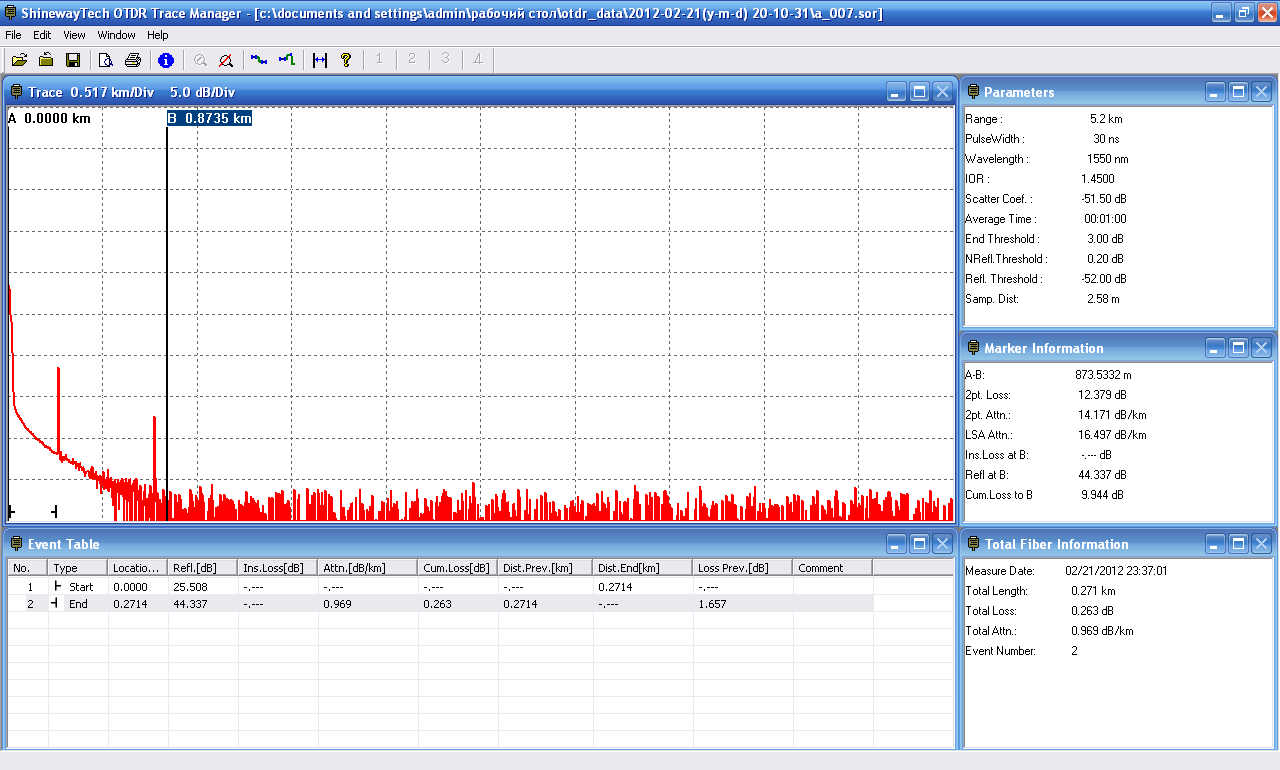Click the blue information icon
The width and height of the screenshot is (1280, 770).
[166, 60]
